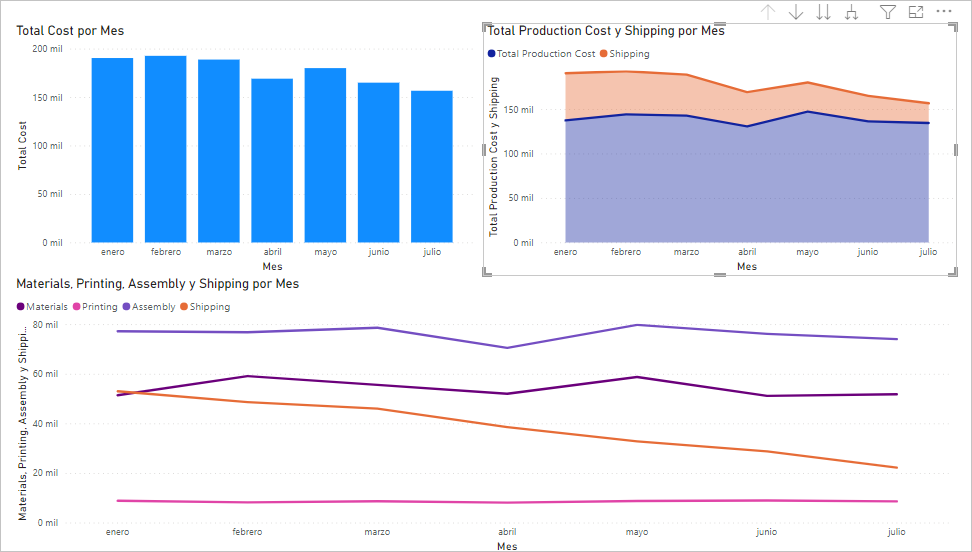Open more options ellipsis on area chart
Viewport: 972px width, 552px height.
943,11
